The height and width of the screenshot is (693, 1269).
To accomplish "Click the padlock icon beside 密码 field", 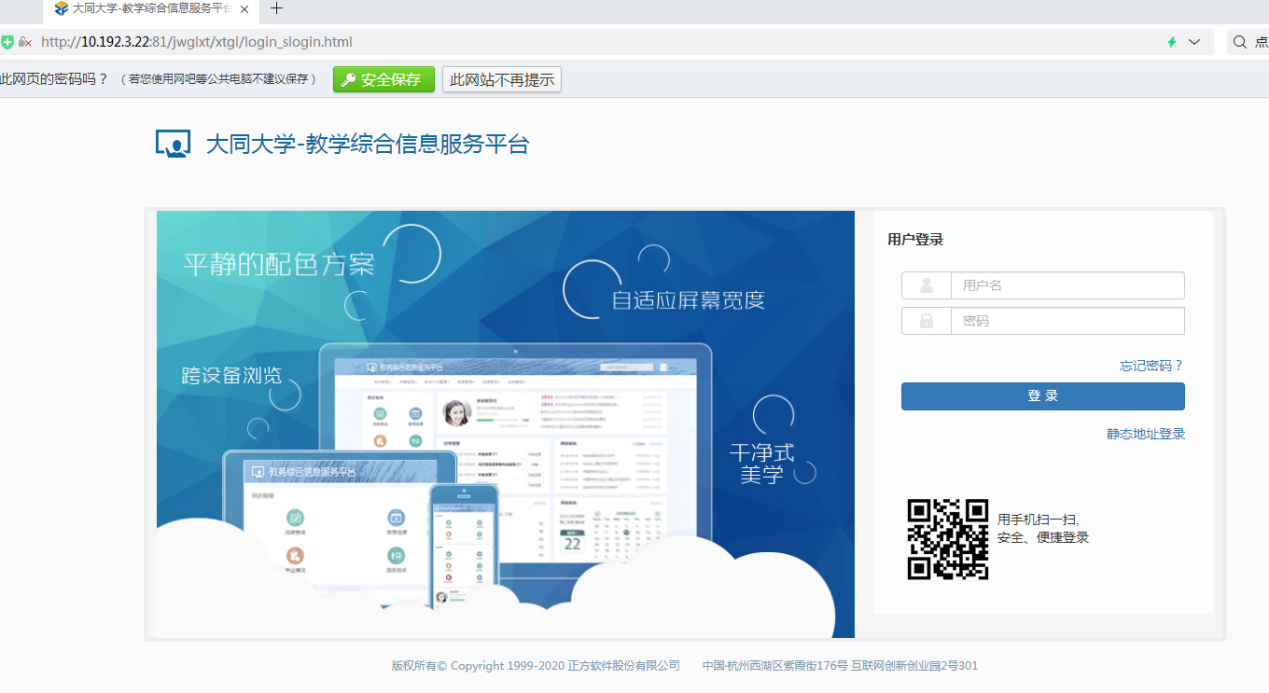I will 926,321.
